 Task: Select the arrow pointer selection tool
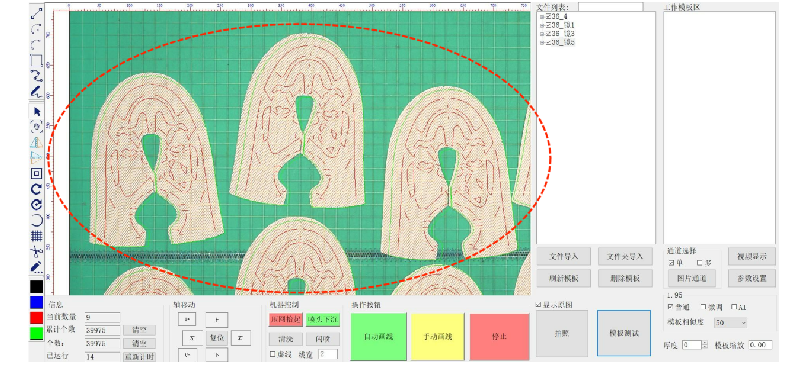tap(36, 111)
